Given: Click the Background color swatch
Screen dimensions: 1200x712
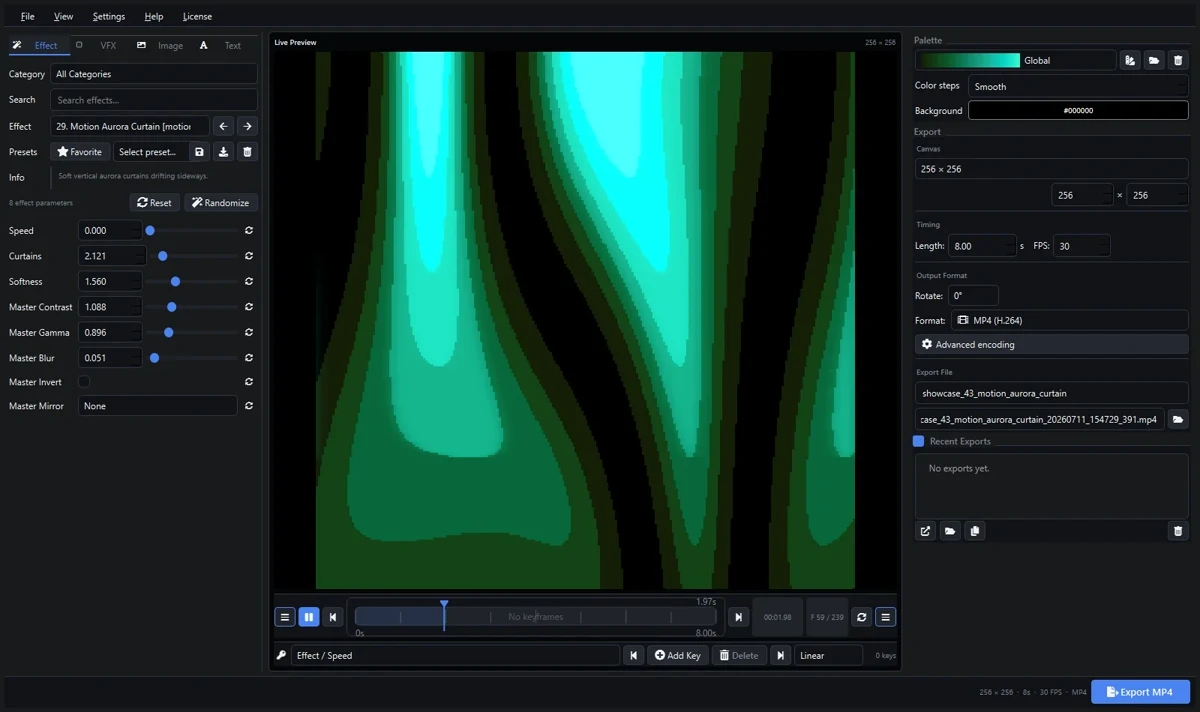Looking at the screenshot, I should [1078, 111].
